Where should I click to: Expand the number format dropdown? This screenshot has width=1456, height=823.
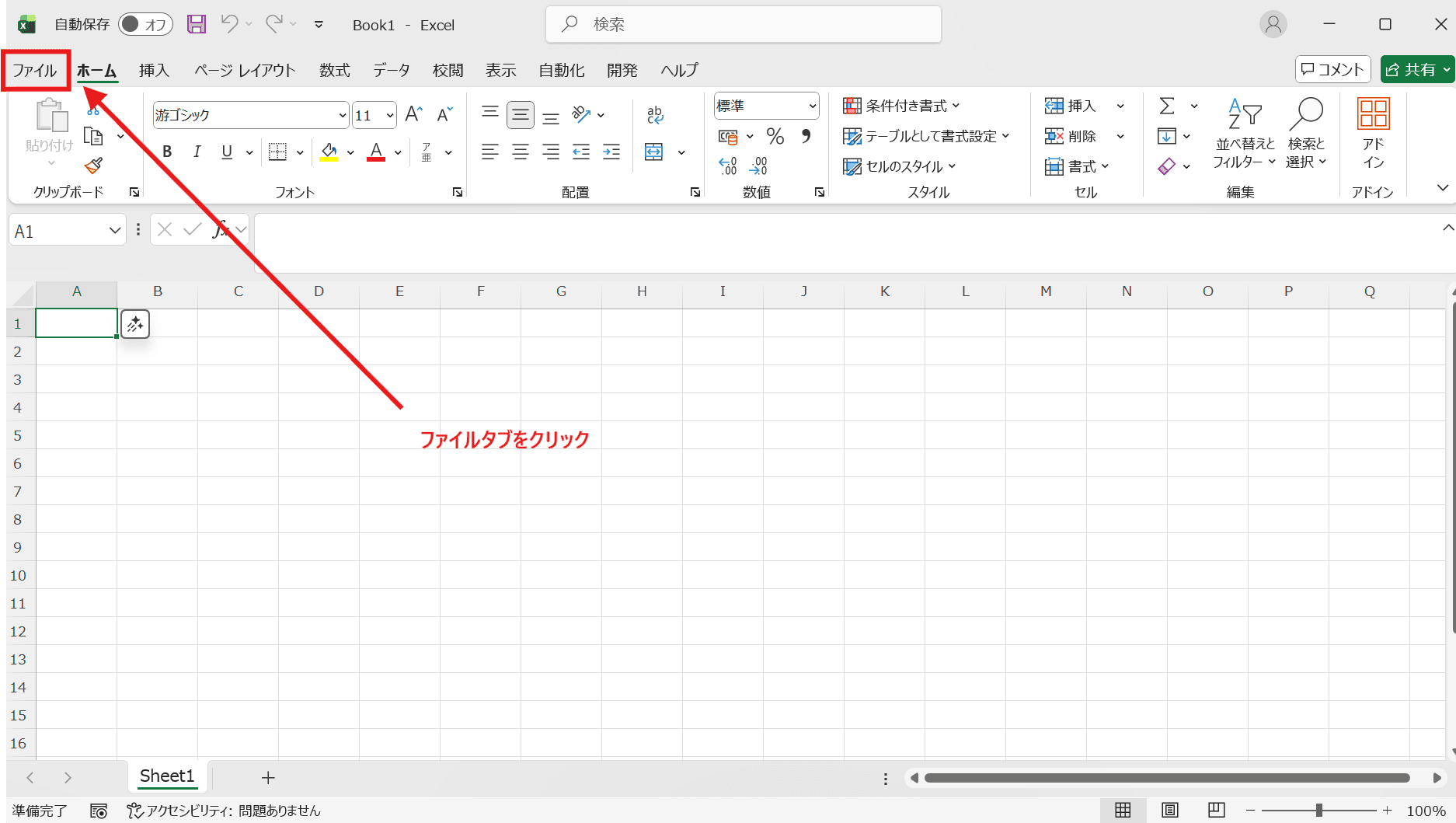point(812,106)
